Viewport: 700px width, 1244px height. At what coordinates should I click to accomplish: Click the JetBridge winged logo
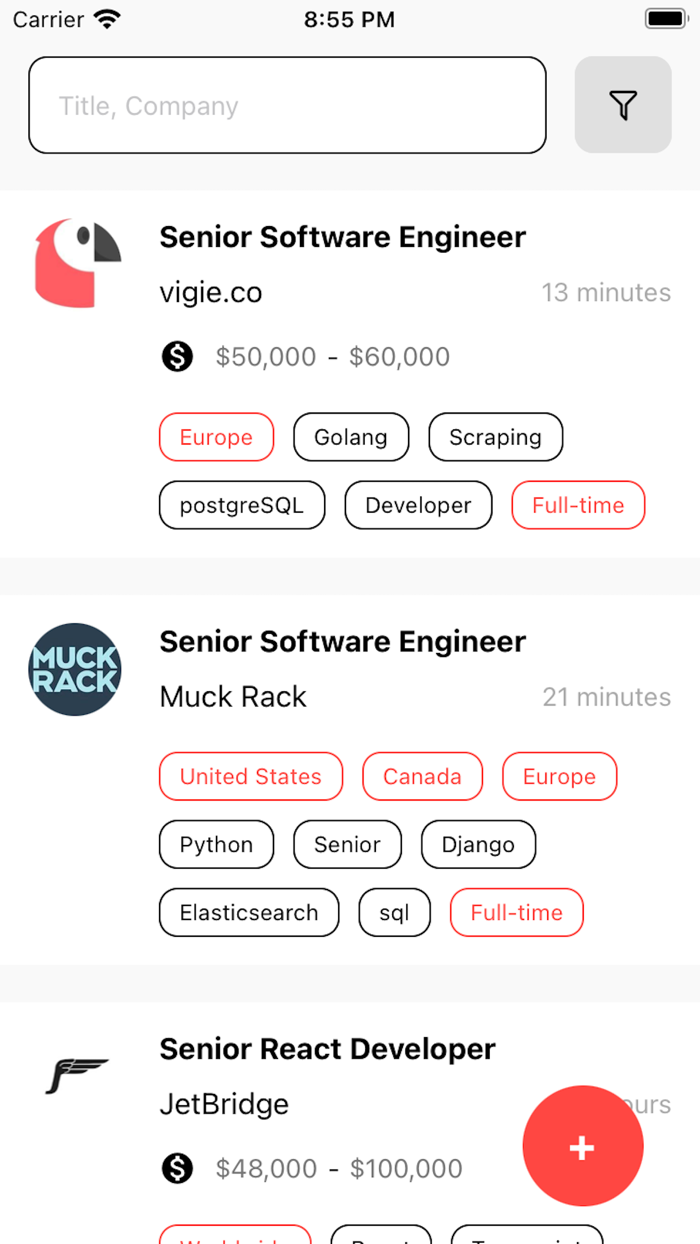75,1076
